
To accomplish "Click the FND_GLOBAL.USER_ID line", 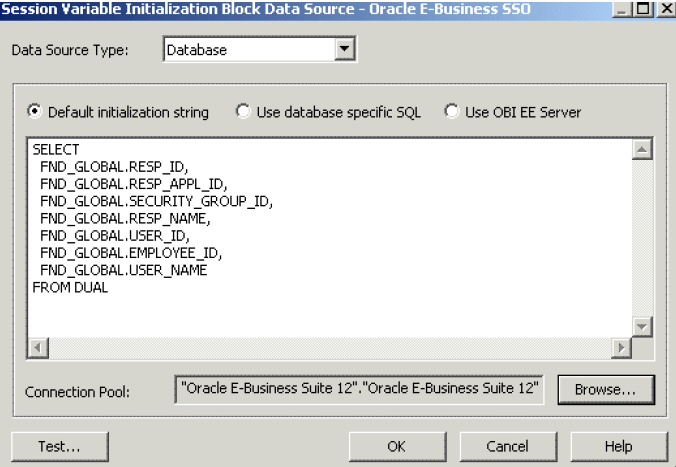I will 114,236.
